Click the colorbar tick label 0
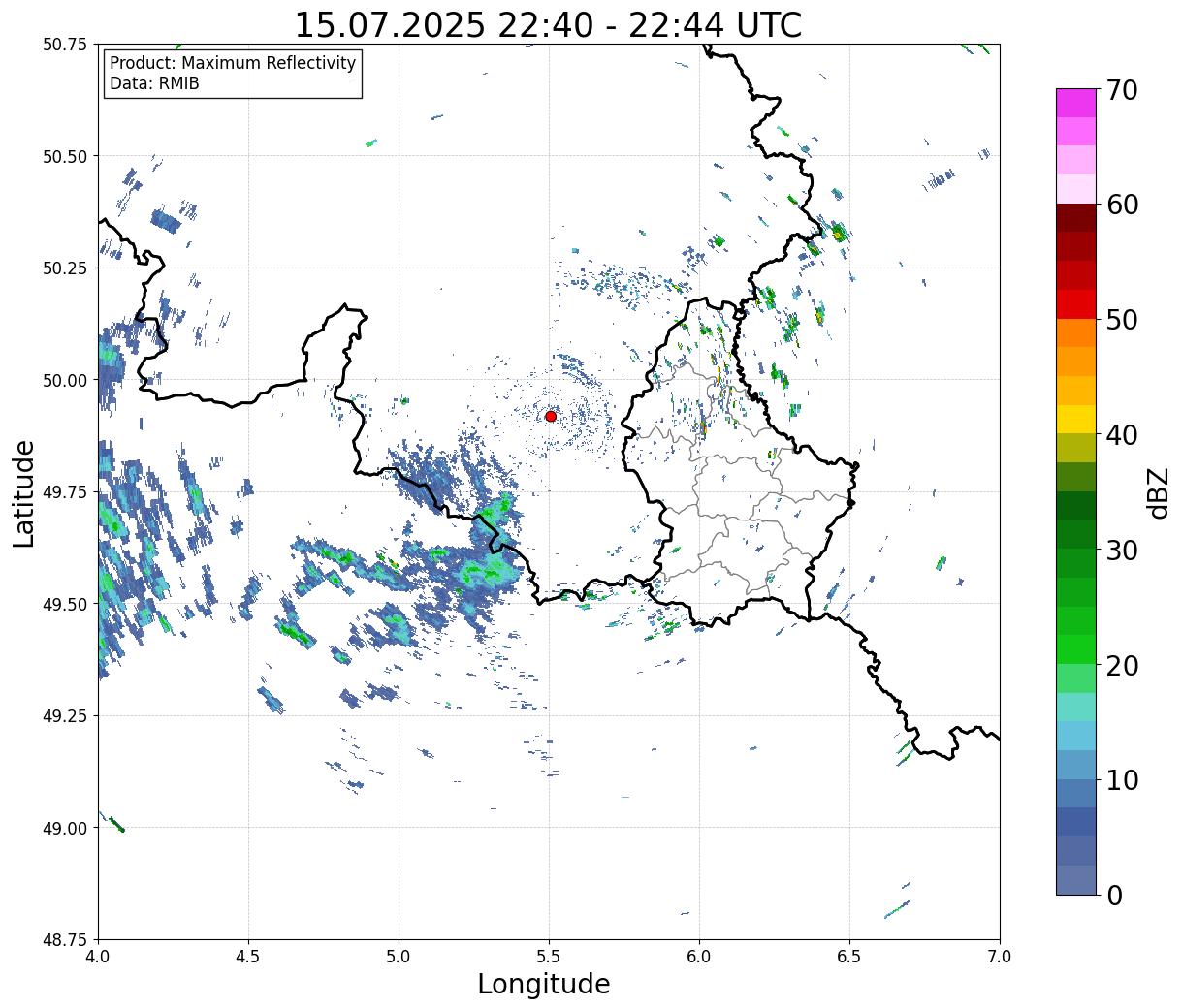The width and height of the screenshot is (1182, 1008). [1114, 895]
